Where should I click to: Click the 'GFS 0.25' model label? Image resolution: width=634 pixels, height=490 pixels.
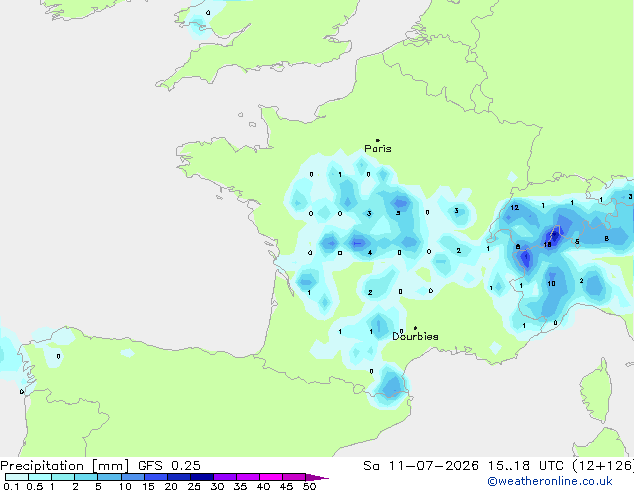169,466
